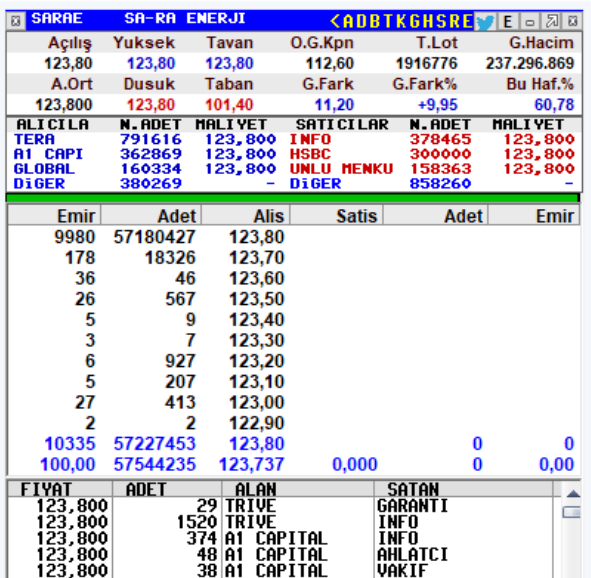Click the G.Fark% value +9,95
This screenshot has width=591, height=578.
point(438,105)
